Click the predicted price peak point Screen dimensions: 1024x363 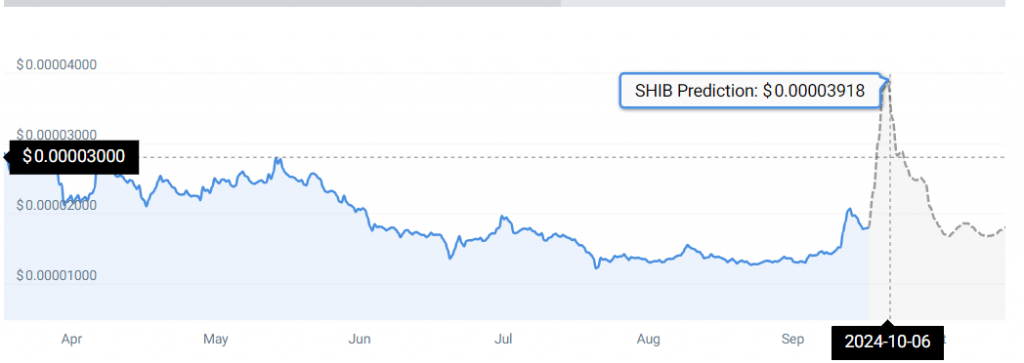[x=888, y=80]
